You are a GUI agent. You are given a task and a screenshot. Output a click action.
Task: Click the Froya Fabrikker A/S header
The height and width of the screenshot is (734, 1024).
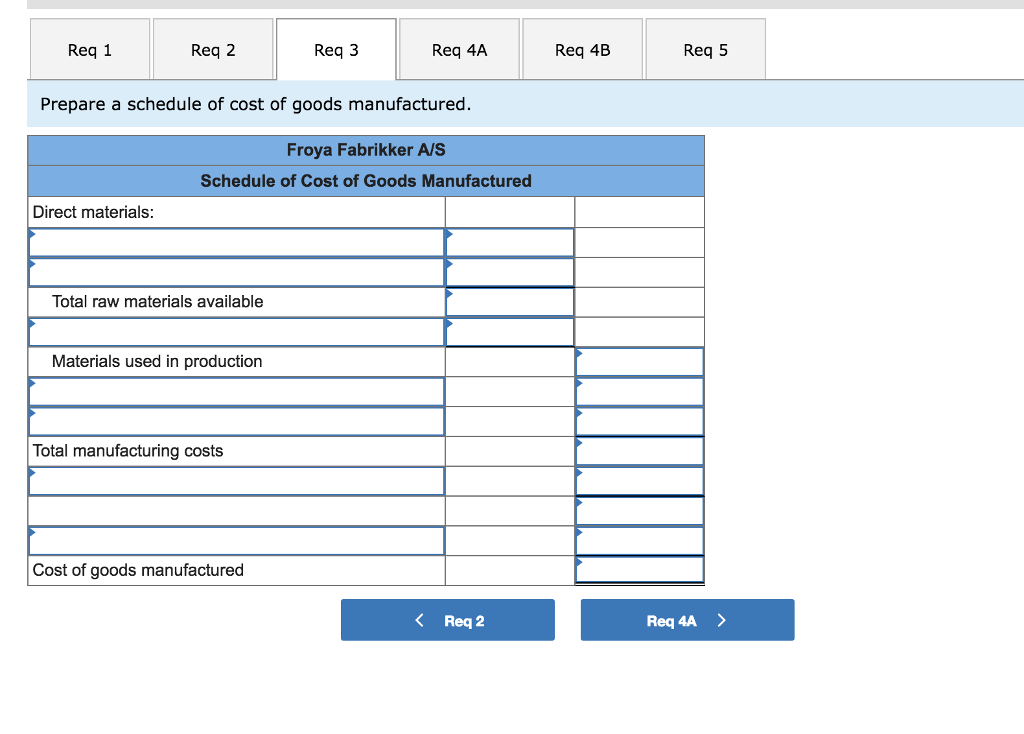point(366,150)
